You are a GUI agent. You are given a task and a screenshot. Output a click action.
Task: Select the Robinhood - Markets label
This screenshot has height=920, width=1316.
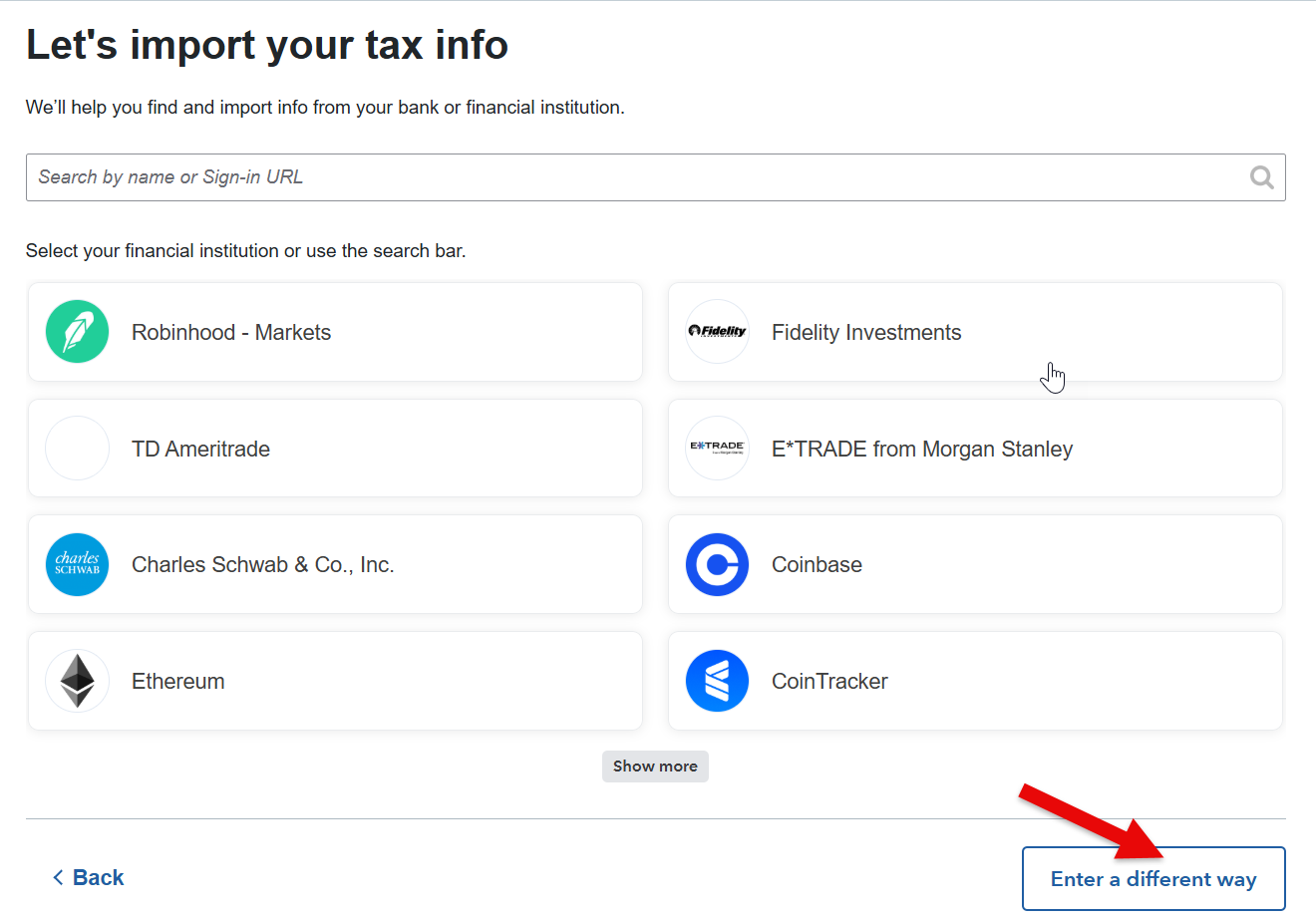(231, 332)
